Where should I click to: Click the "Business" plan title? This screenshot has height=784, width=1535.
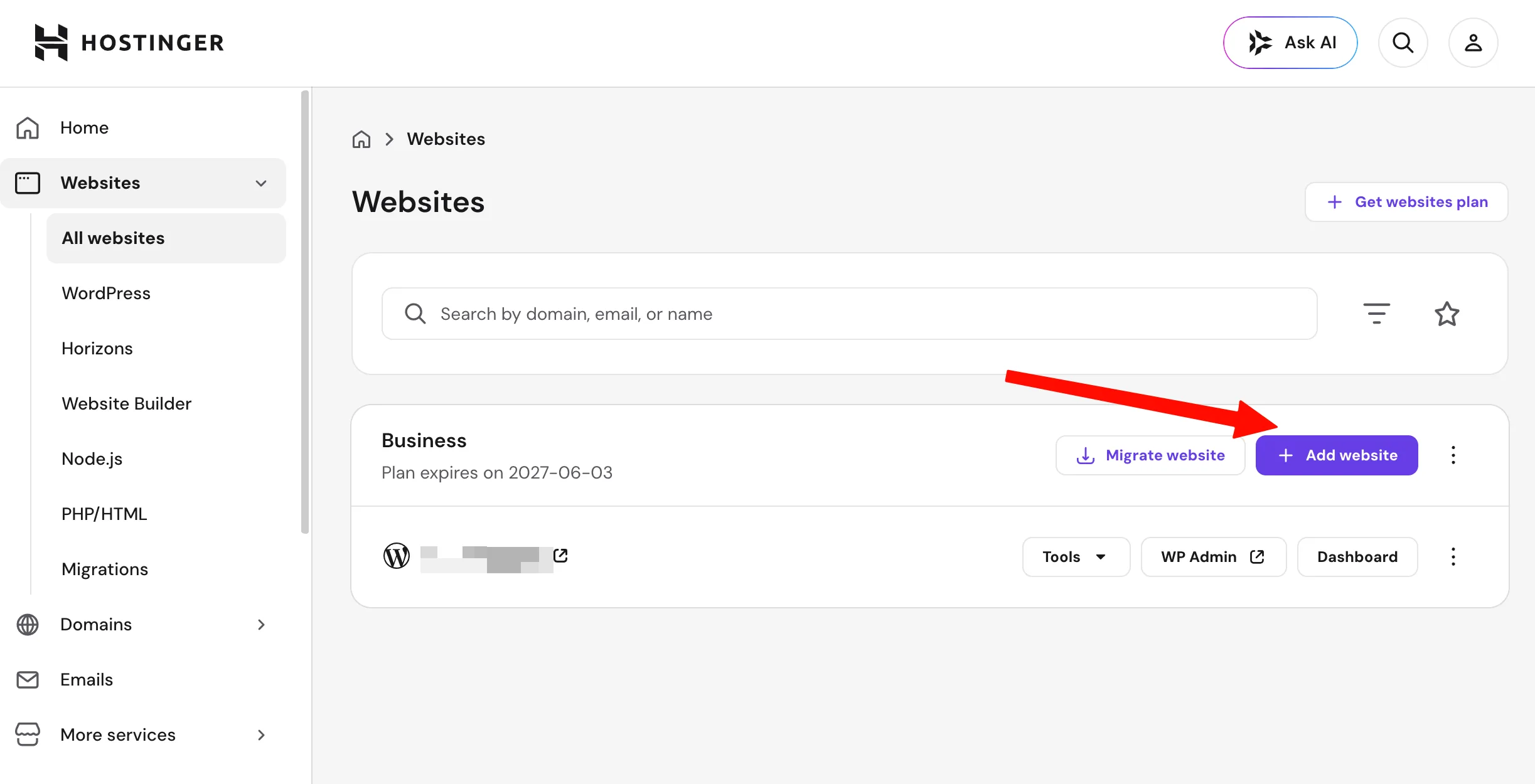coord(424,441)
